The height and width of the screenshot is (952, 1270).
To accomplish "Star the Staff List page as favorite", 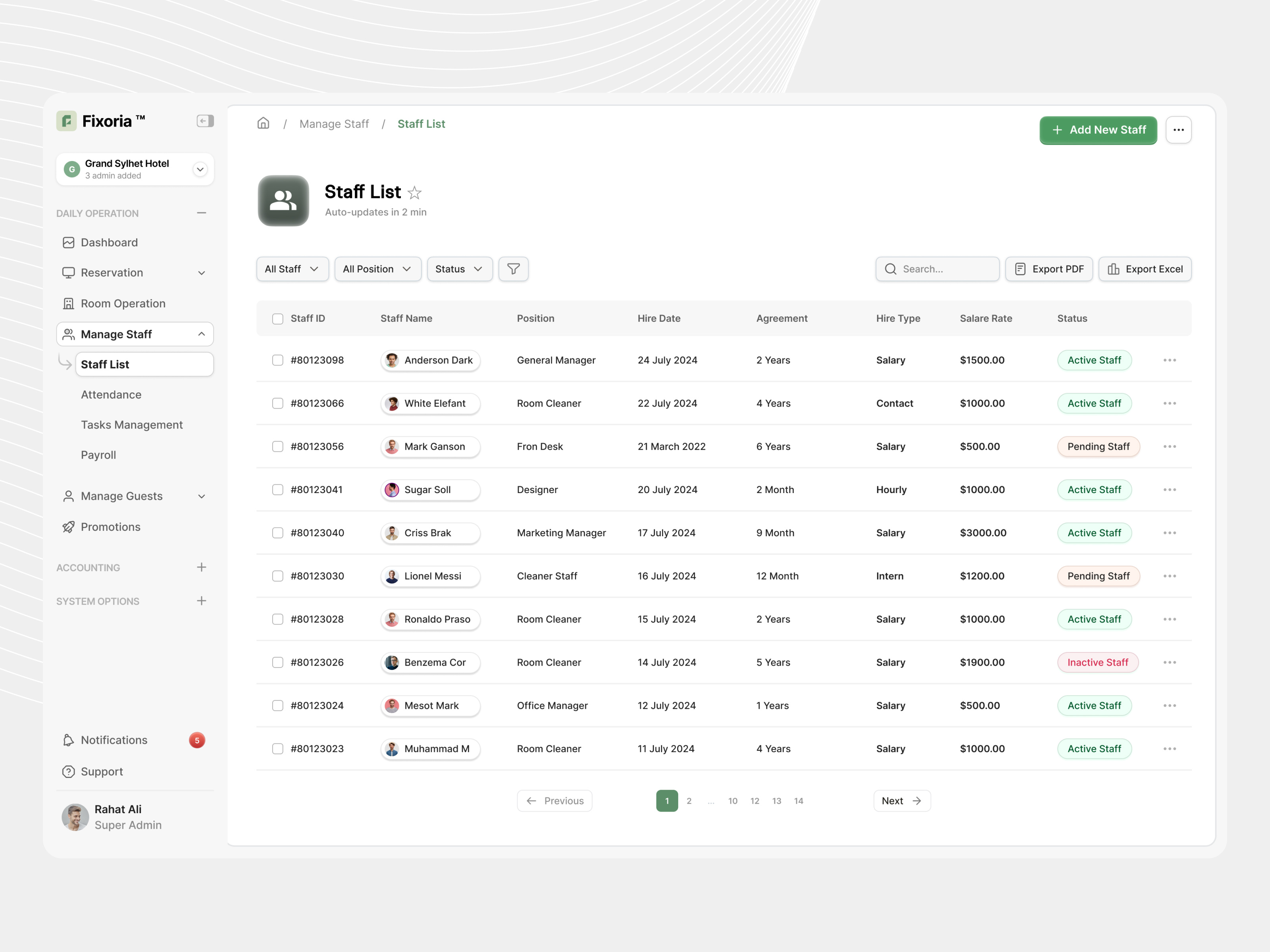I will coord(414,193).
